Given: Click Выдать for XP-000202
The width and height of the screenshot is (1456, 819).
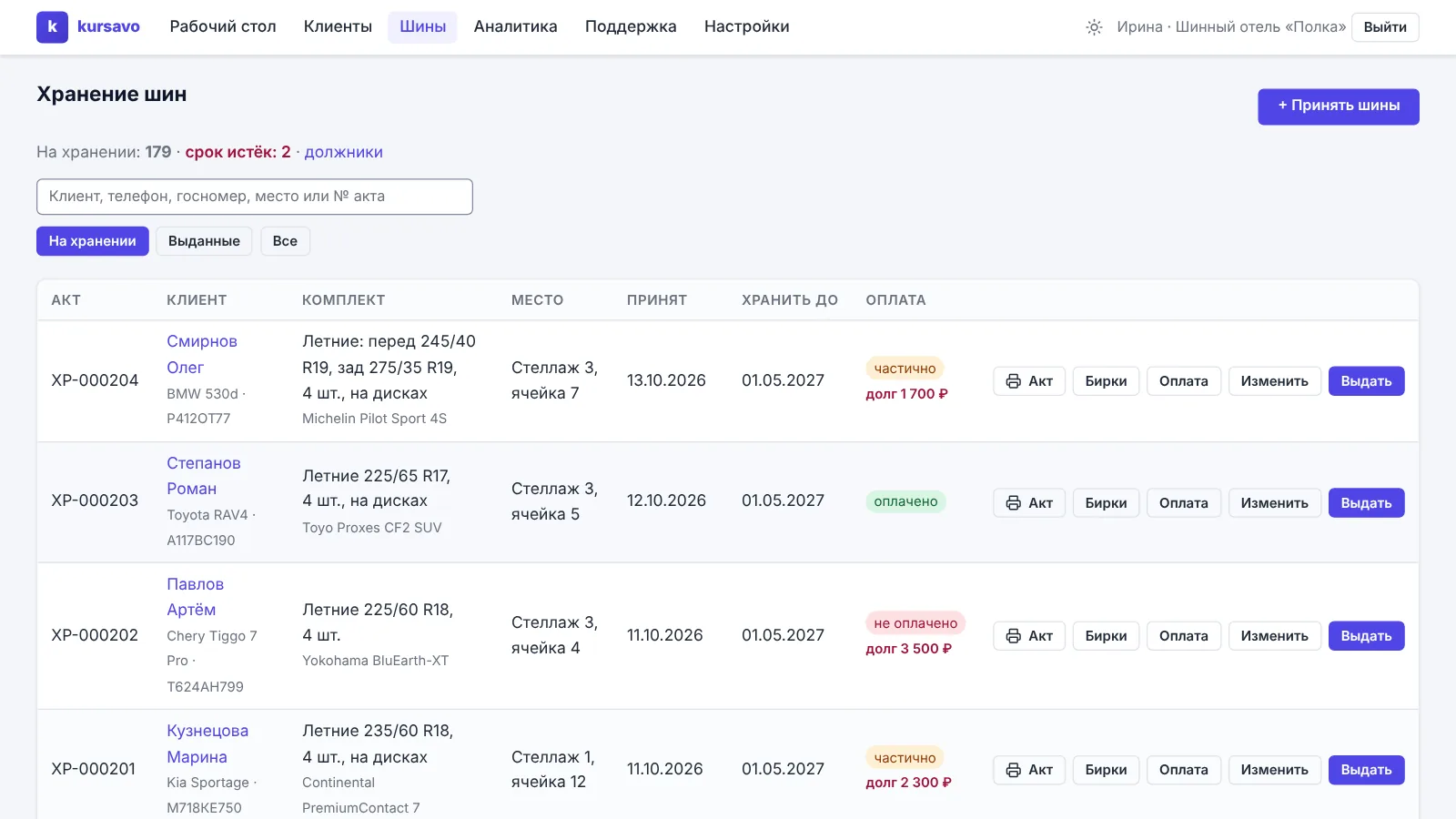Looking at the screenshot, I should click(1367, 636).
